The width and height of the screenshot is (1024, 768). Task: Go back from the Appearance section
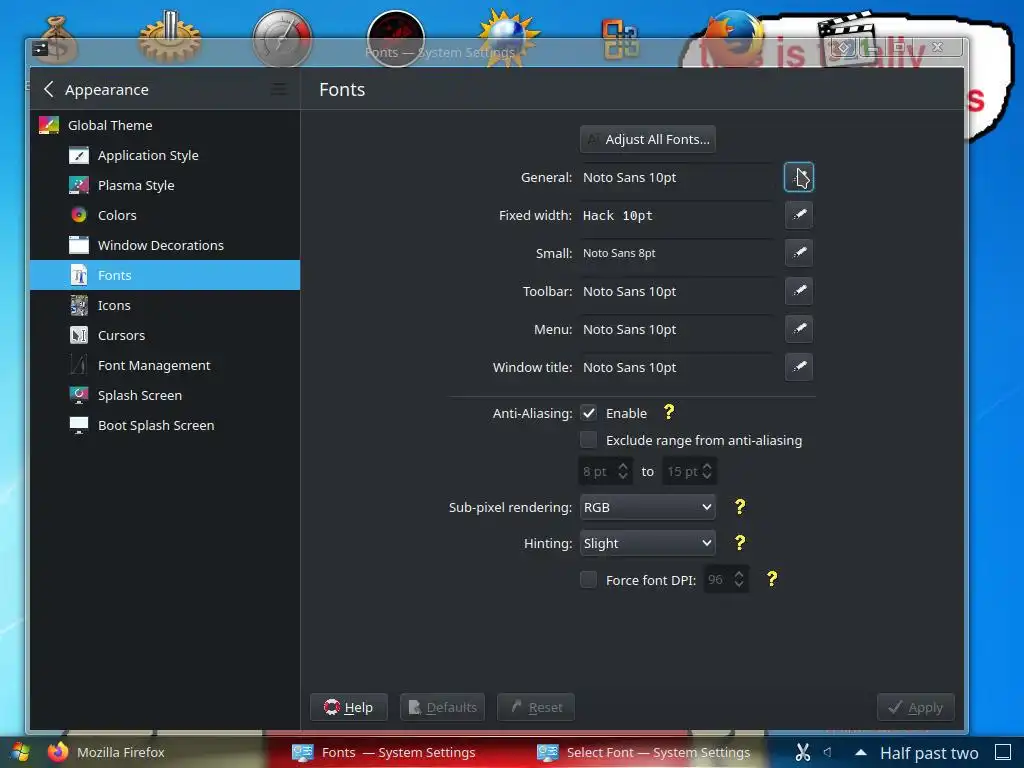48,89
